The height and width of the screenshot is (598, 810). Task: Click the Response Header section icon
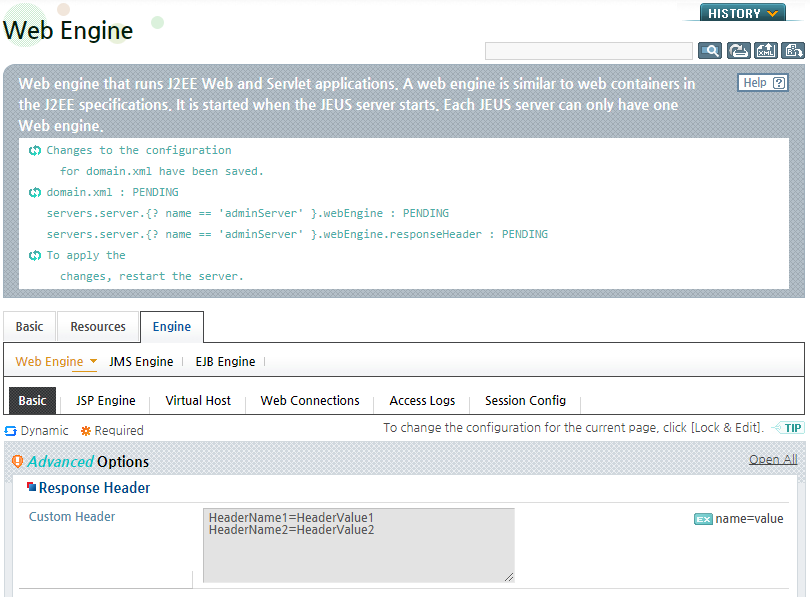[32, 486]
